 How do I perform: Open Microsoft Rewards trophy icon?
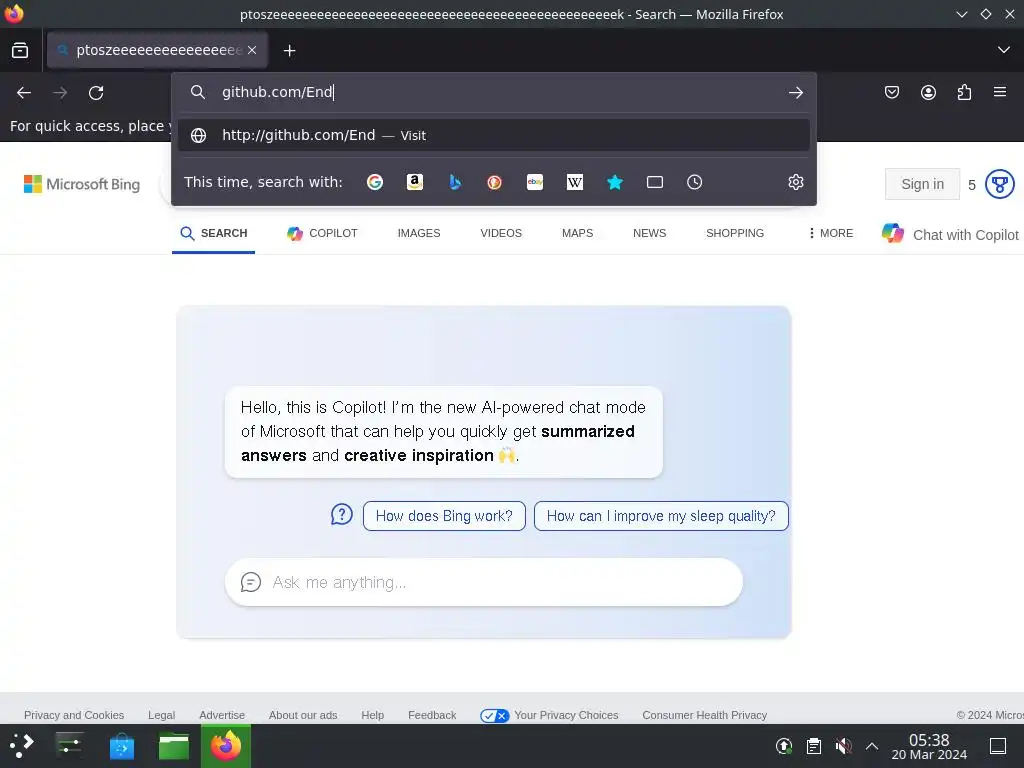(x=999, y=184)
